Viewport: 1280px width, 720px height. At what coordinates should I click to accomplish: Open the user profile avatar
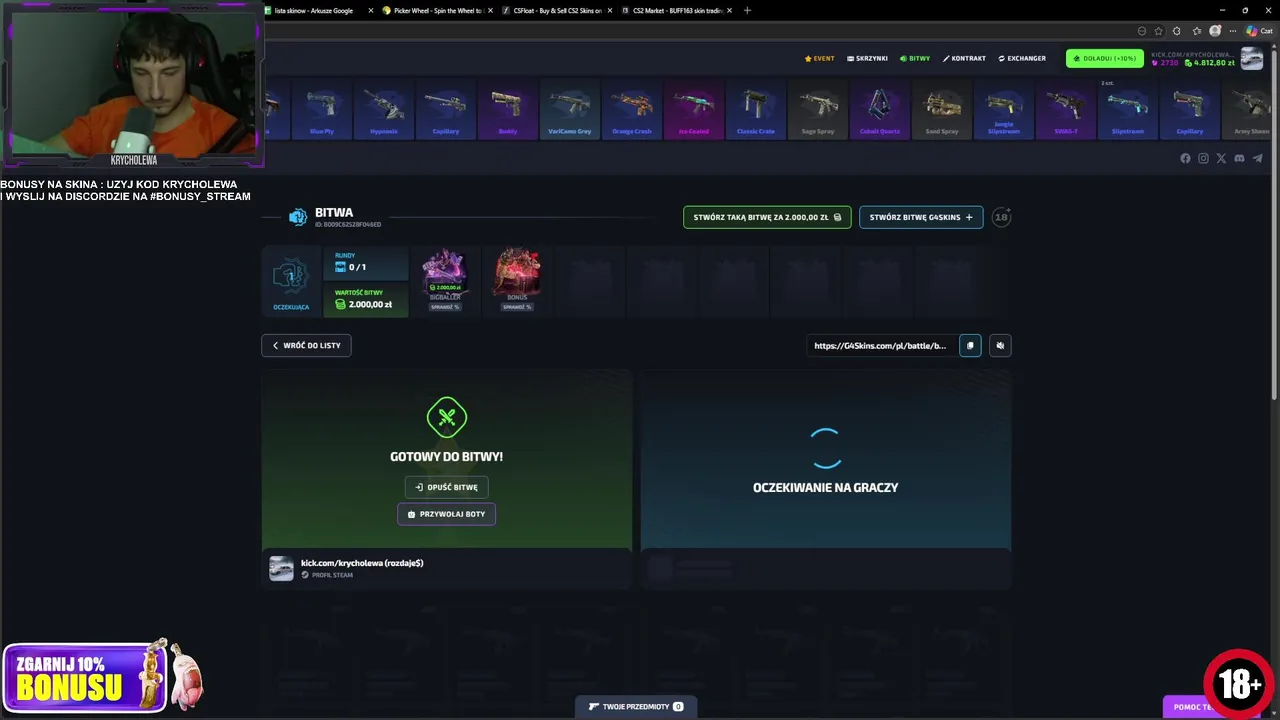1252,59
